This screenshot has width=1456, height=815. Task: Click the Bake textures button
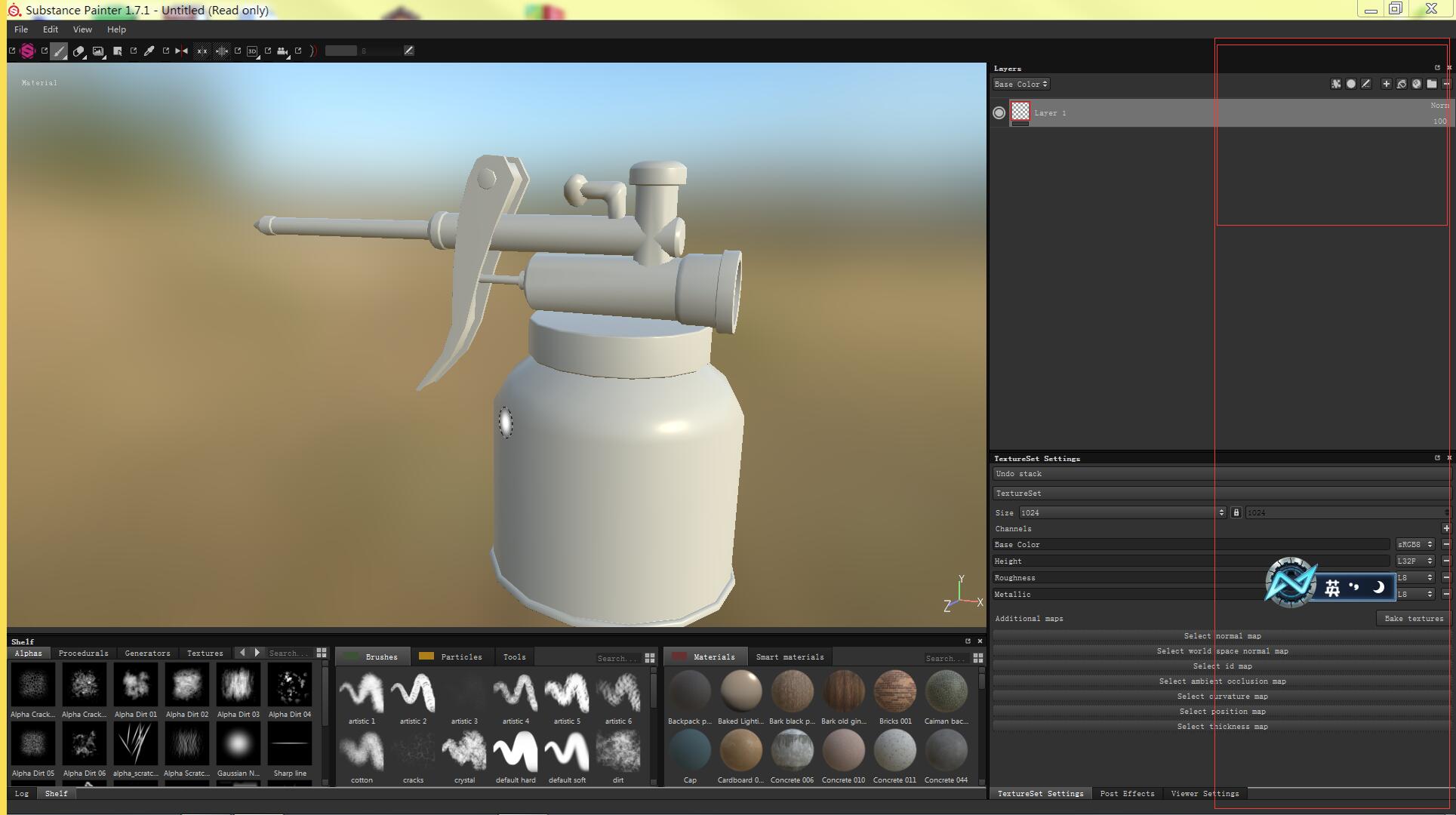(x=1413, y=618)
